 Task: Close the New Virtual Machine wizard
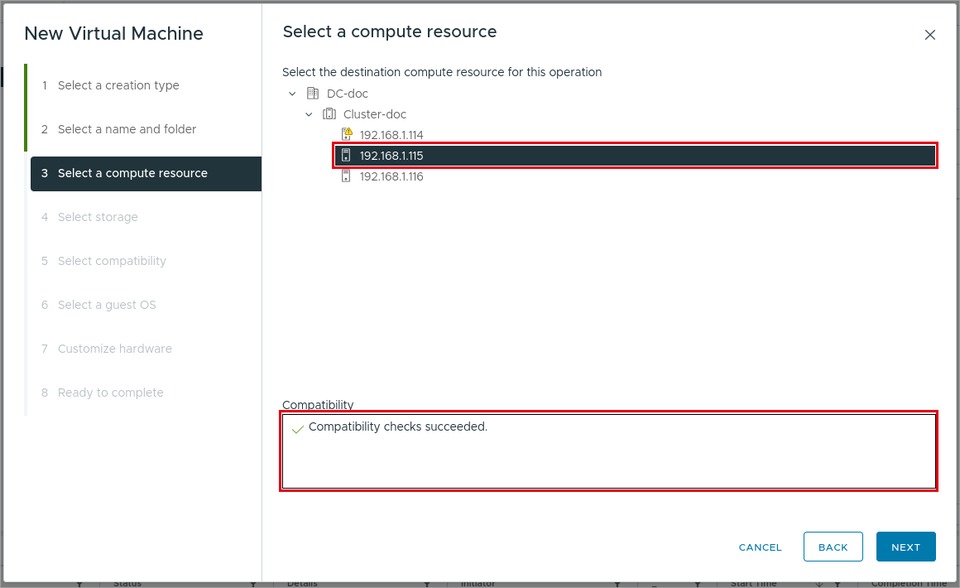coord(930,35)
